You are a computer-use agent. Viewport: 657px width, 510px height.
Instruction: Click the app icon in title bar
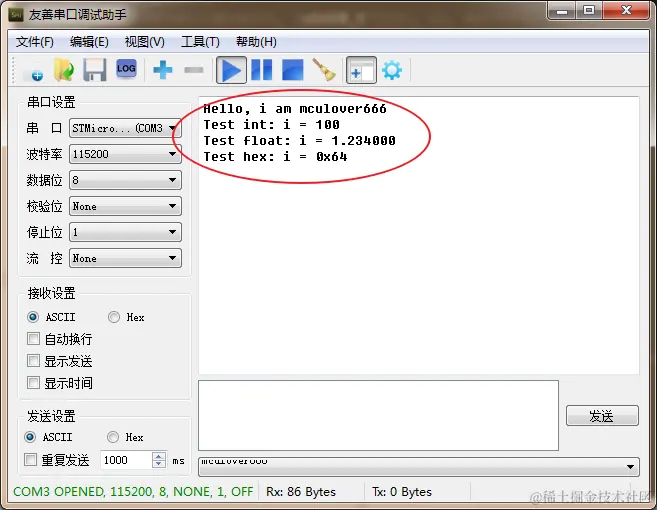pos(16,15)
